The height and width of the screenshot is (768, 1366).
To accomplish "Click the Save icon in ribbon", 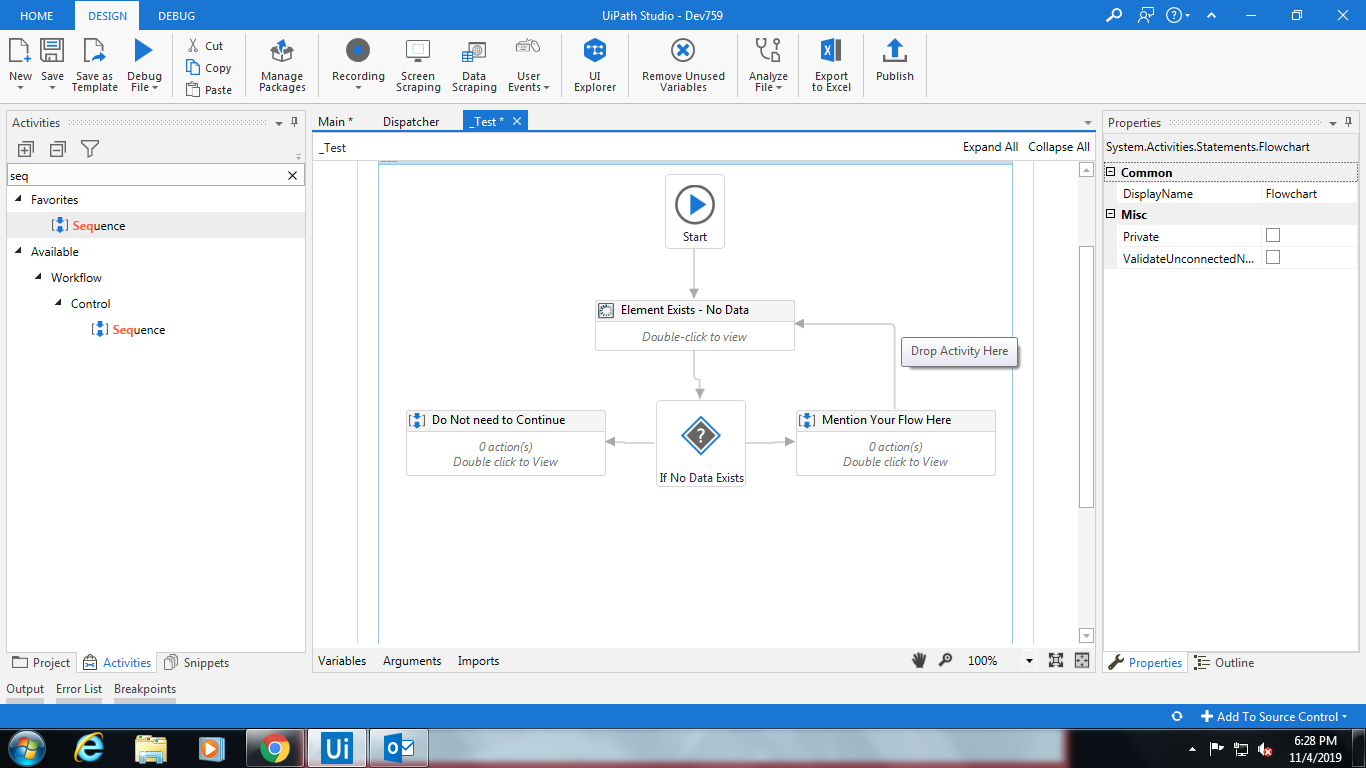I will click(52, 52).
